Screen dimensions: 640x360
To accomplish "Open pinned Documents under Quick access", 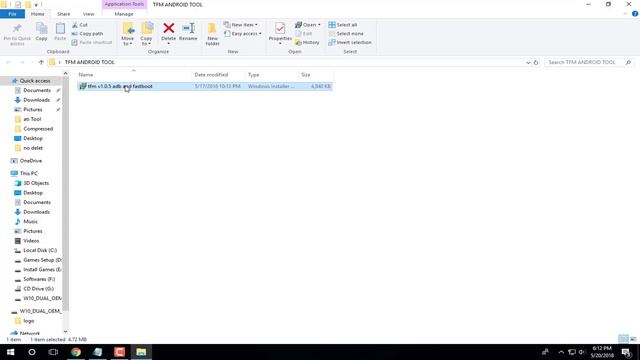I will (37, 90).
